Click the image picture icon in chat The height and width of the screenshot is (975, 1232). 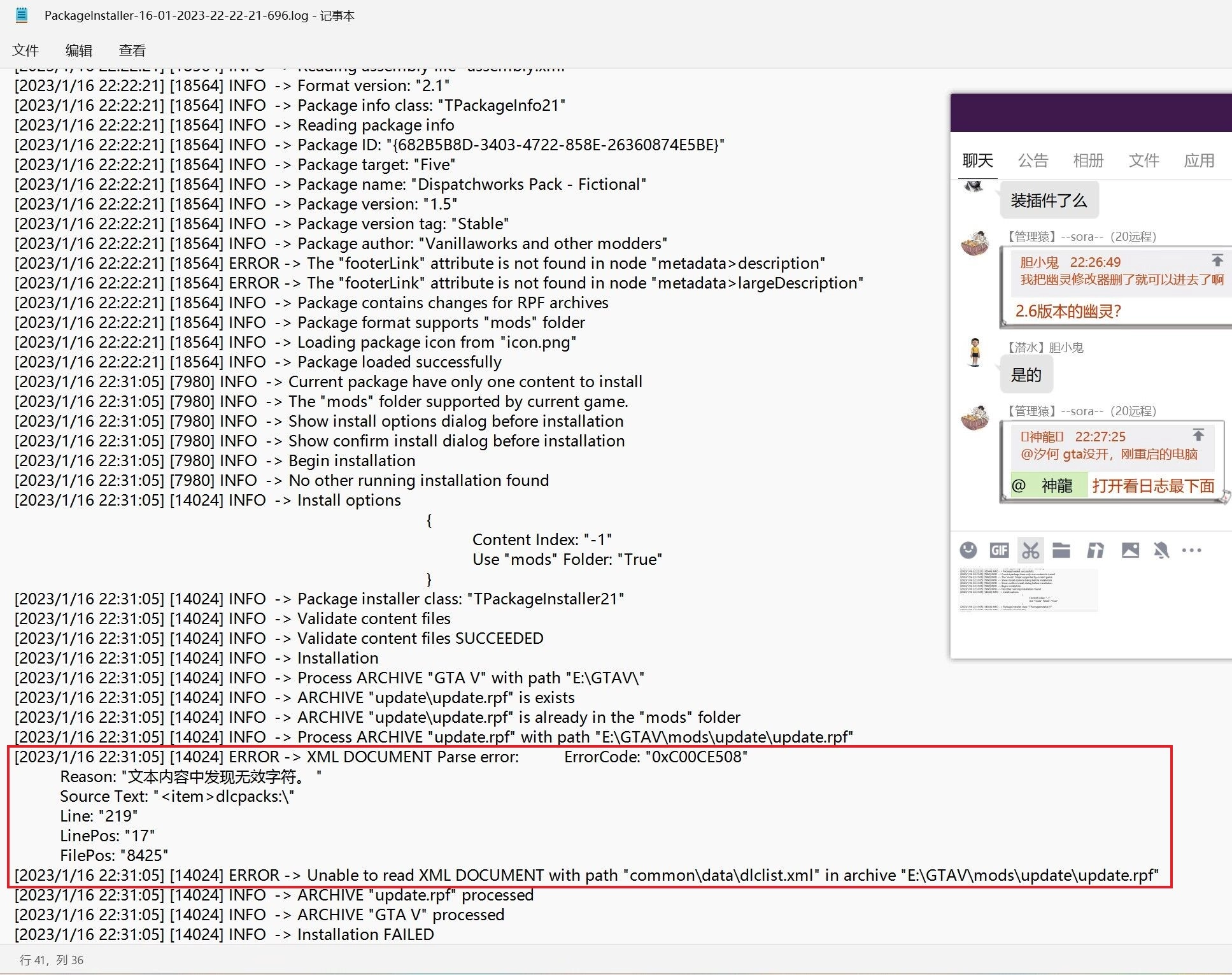(1130, 550)
